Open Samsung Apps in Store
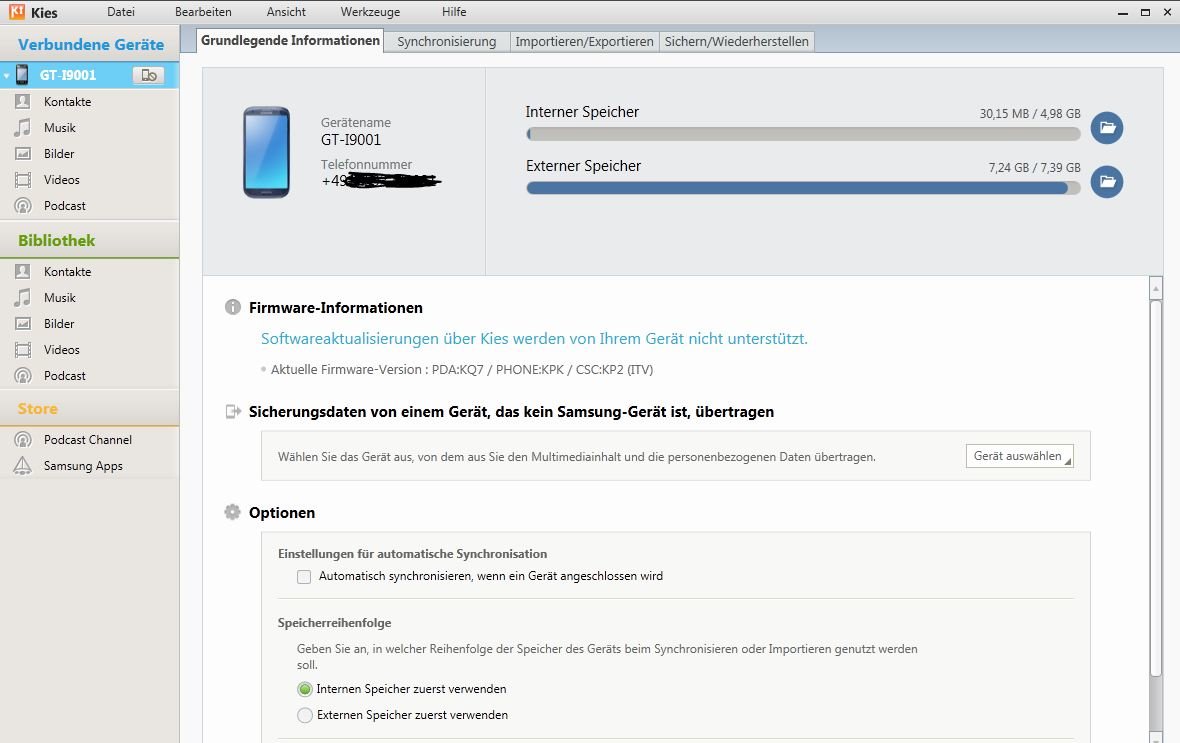The height and width of the screenshot is (743, 1180). pyautogui.click(x=83, y=466)
